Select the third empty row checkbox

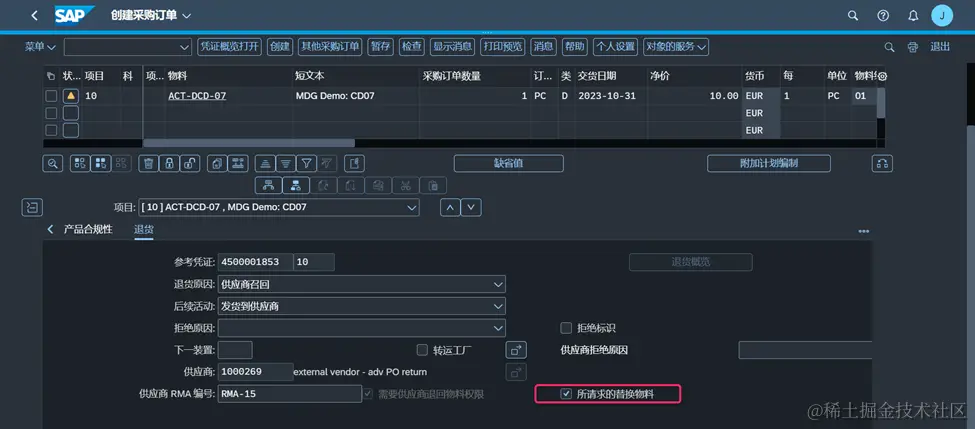(52, 130)
